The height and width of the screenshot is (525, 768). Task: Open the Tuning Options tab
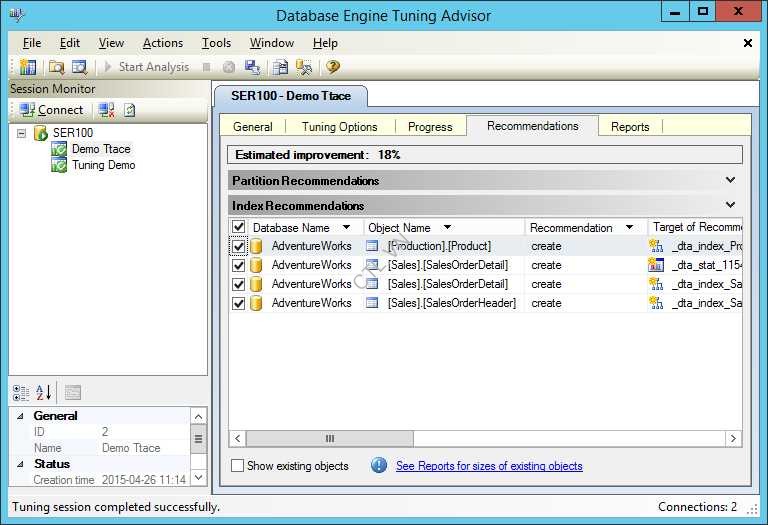339,127
